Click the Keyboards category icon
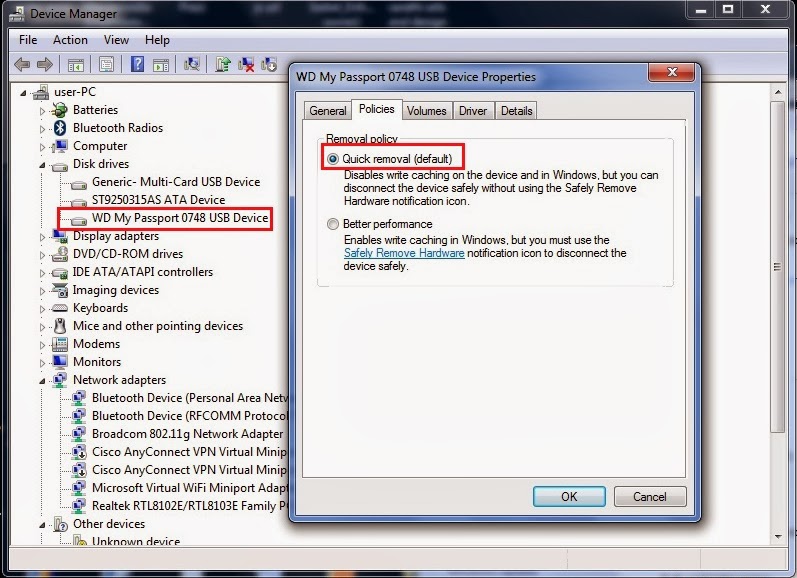This screenshot has width=797, height=578. pyautogui.click(x=59, y=308)
